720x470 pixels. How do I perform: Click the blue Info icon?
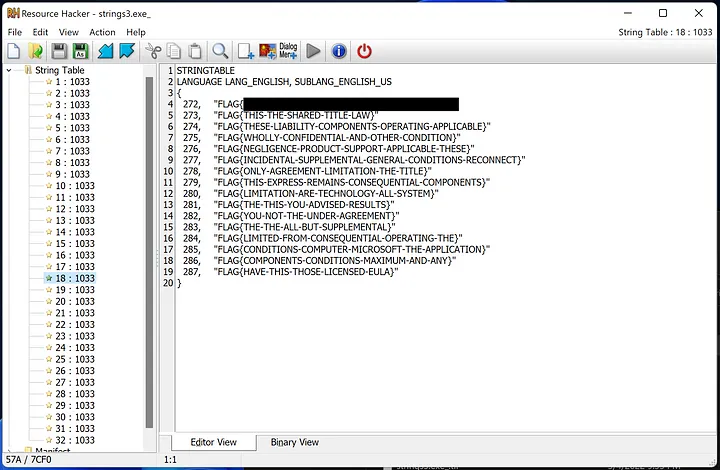click(339, 51)
